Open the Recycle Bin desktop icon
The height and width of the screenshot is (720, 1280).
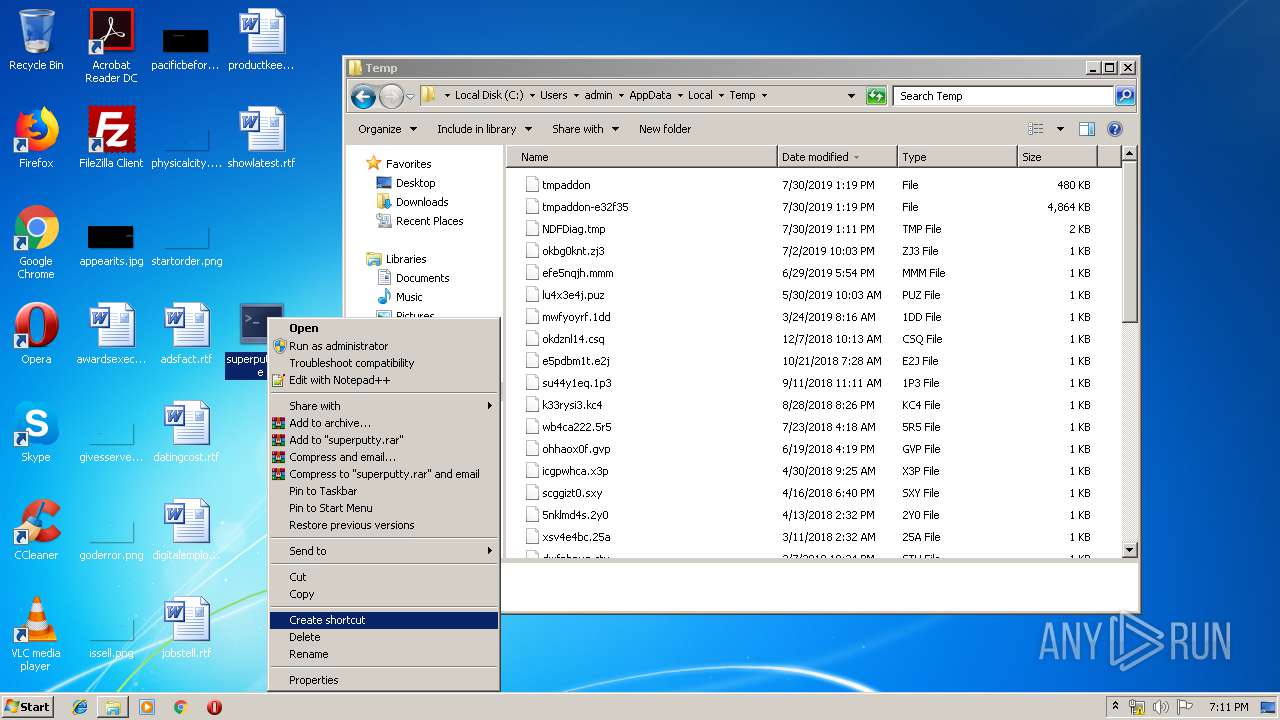[36, 40]
